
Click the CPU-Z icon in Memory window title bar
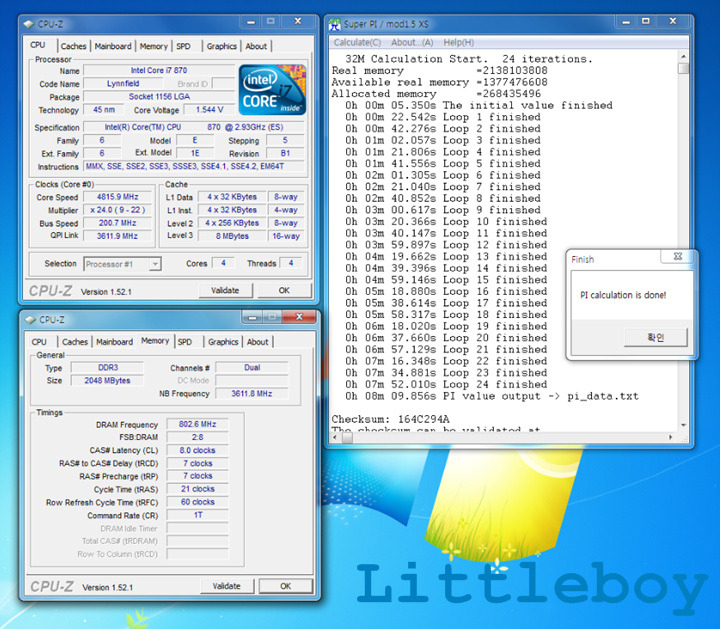pos(30,320)
